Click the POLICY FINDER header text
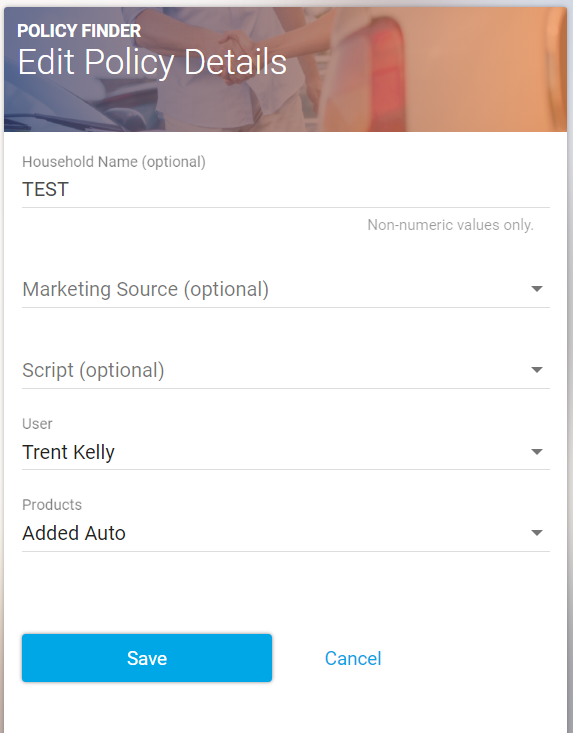The width and height of the screenshot is (573, 733). point(79,31)
